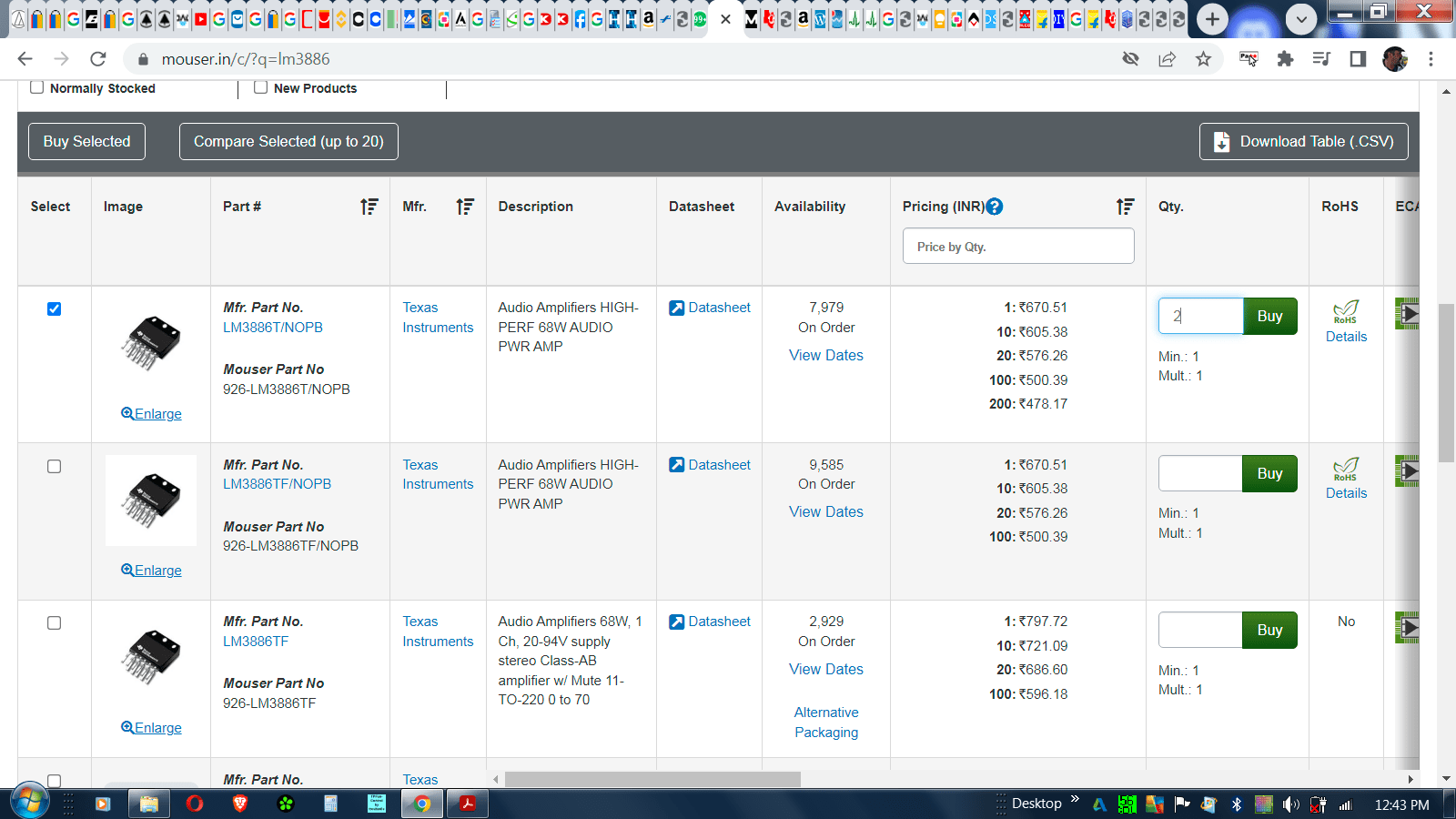Open Windows Explorer folder on the taskbar

pyautogui.click(x=148, y=804)
